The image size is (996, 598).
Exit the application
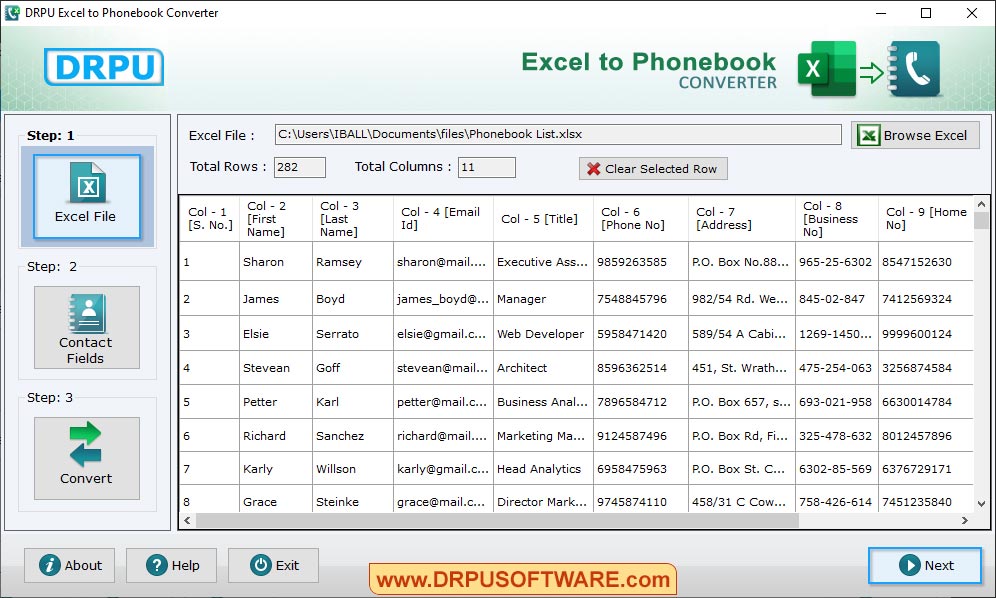[x=273, y=565]
